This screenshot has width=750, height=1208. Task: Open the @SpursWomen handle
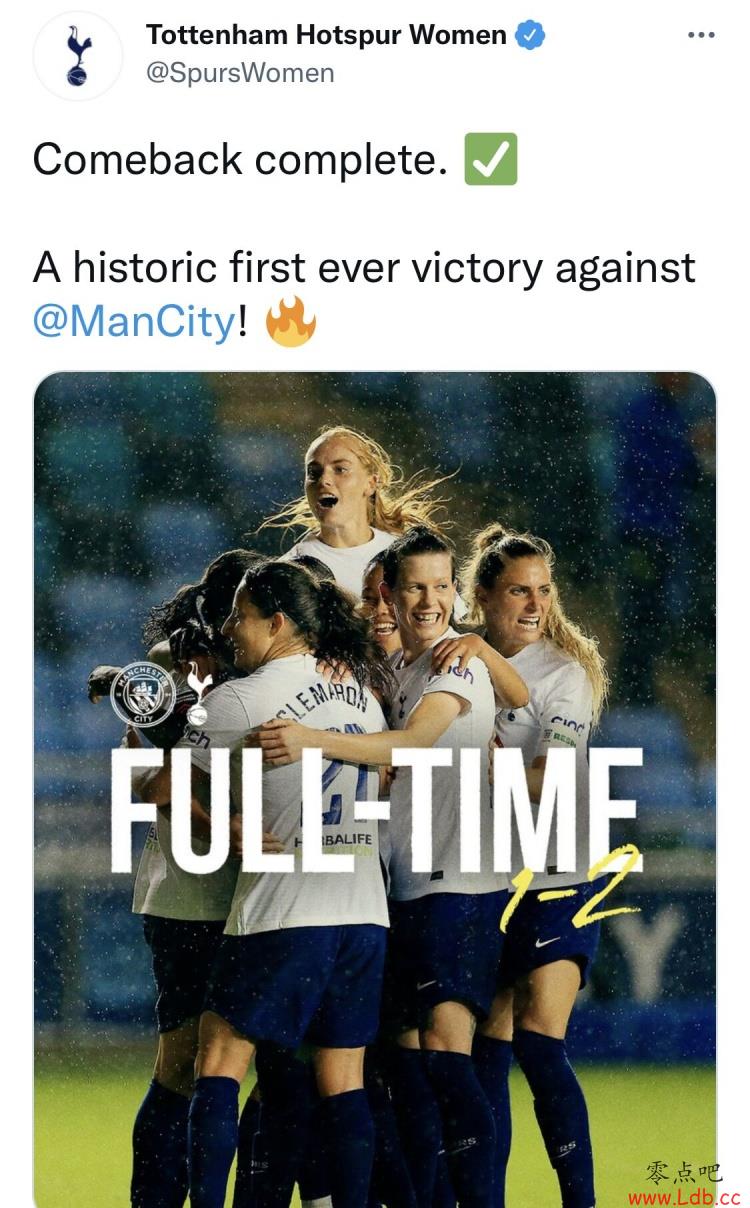[240, 73]
